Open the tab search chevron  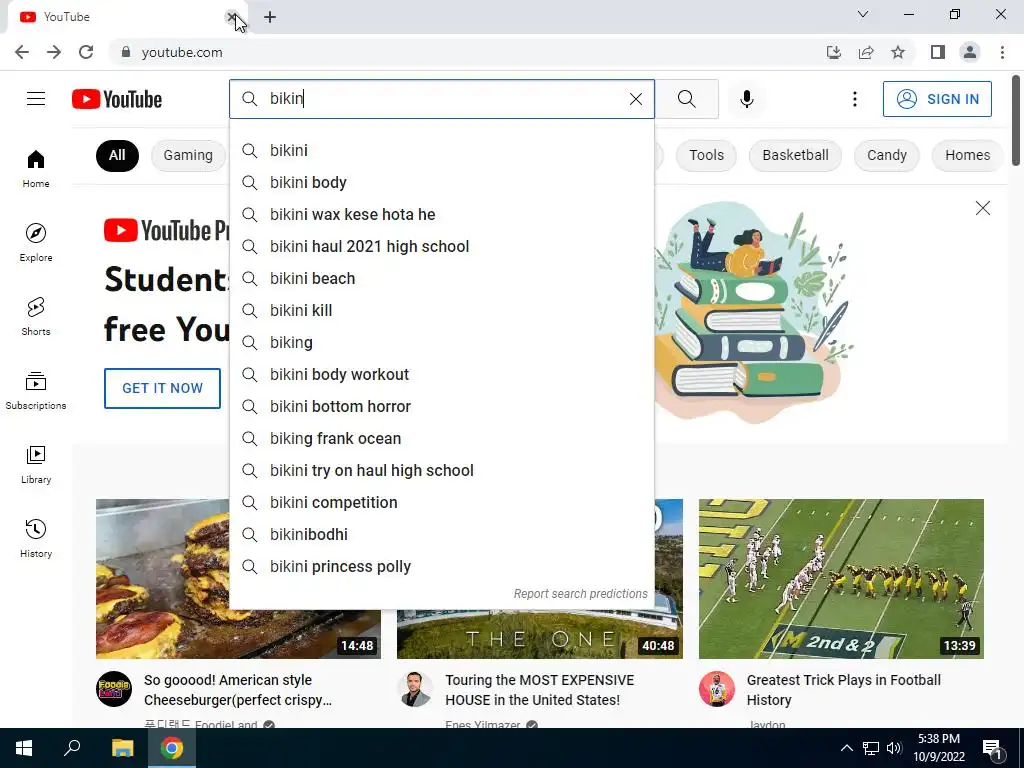[863, 14]
